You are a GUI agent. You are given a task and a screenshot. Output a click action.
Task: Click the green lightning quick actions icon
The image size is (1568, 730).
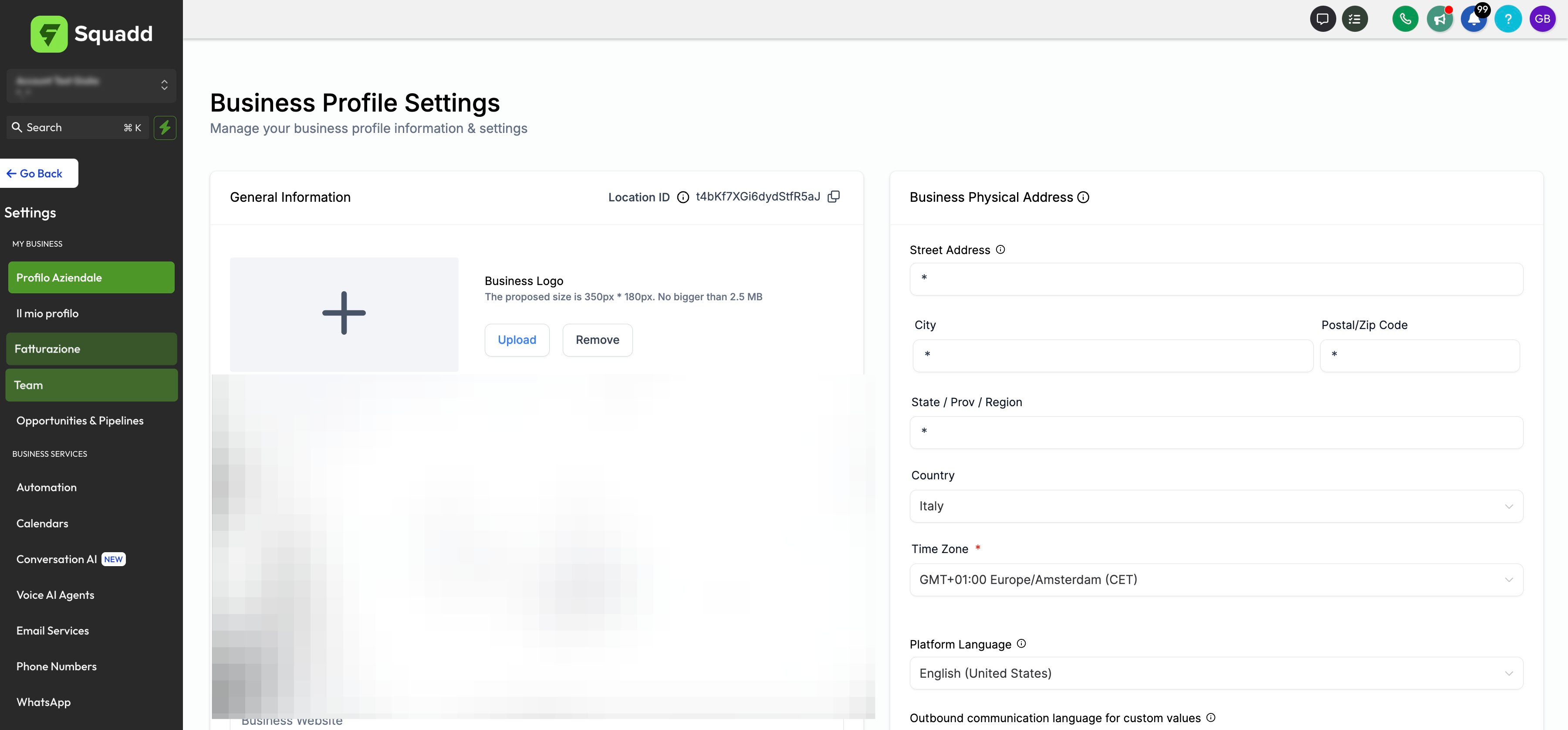click(164, 128)
